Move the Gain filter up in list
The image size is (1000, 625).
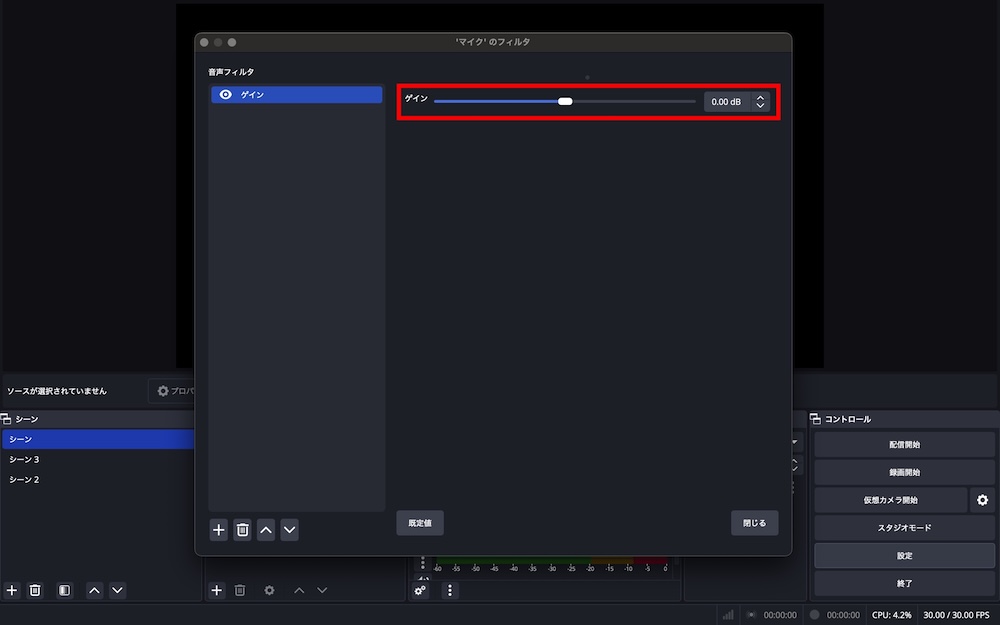266,530
